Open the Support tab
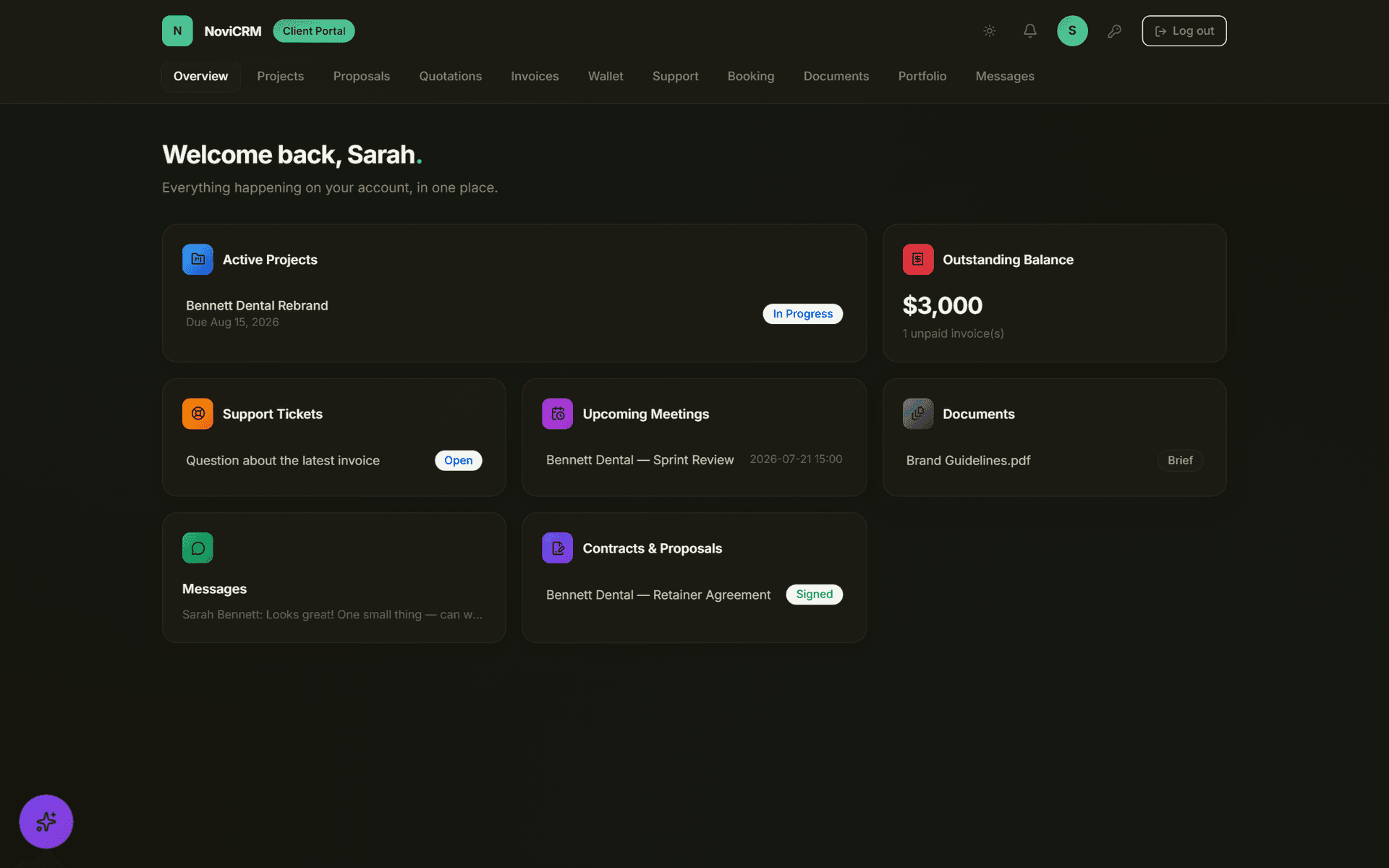The height and width of the screenshot is (868, 1389). (x=676, y=77)
